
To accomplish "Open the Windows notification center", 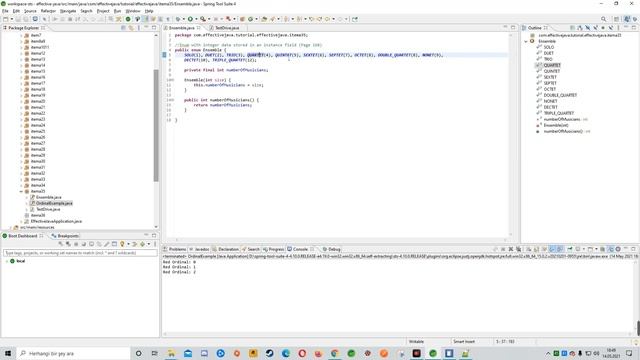I will (x=629, y=353).
